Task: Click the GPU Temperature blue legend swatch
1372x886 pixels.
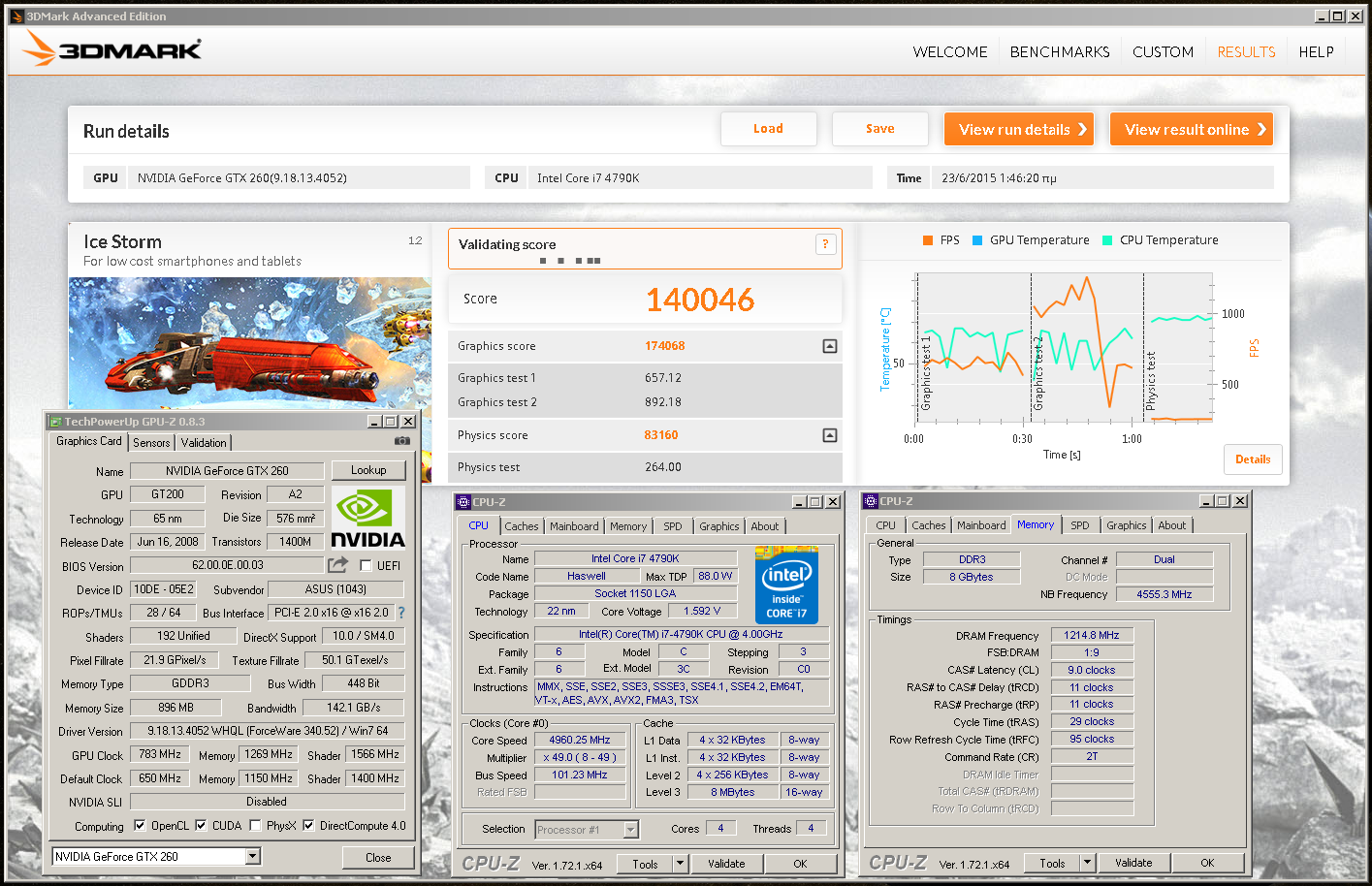Action: coord(977,240)
